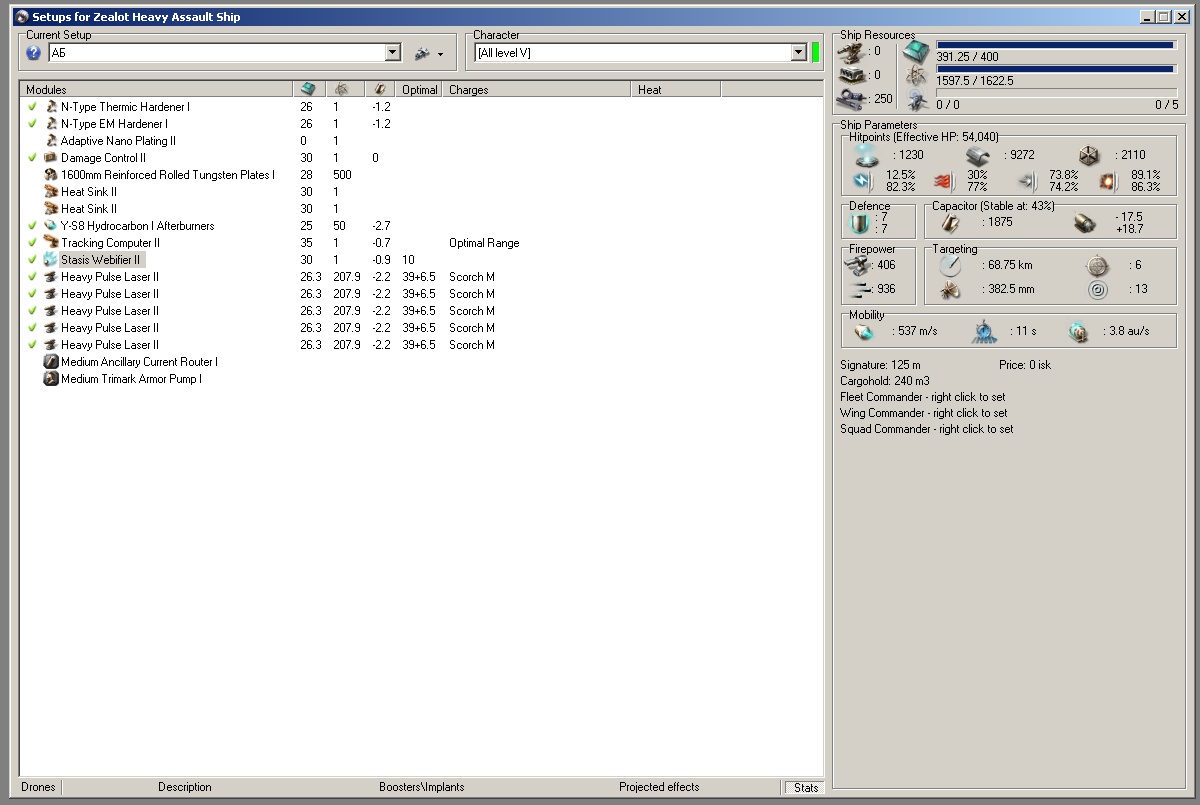
Task: Click the turret firepower icon showing 406
Action: tap(857, 266)
